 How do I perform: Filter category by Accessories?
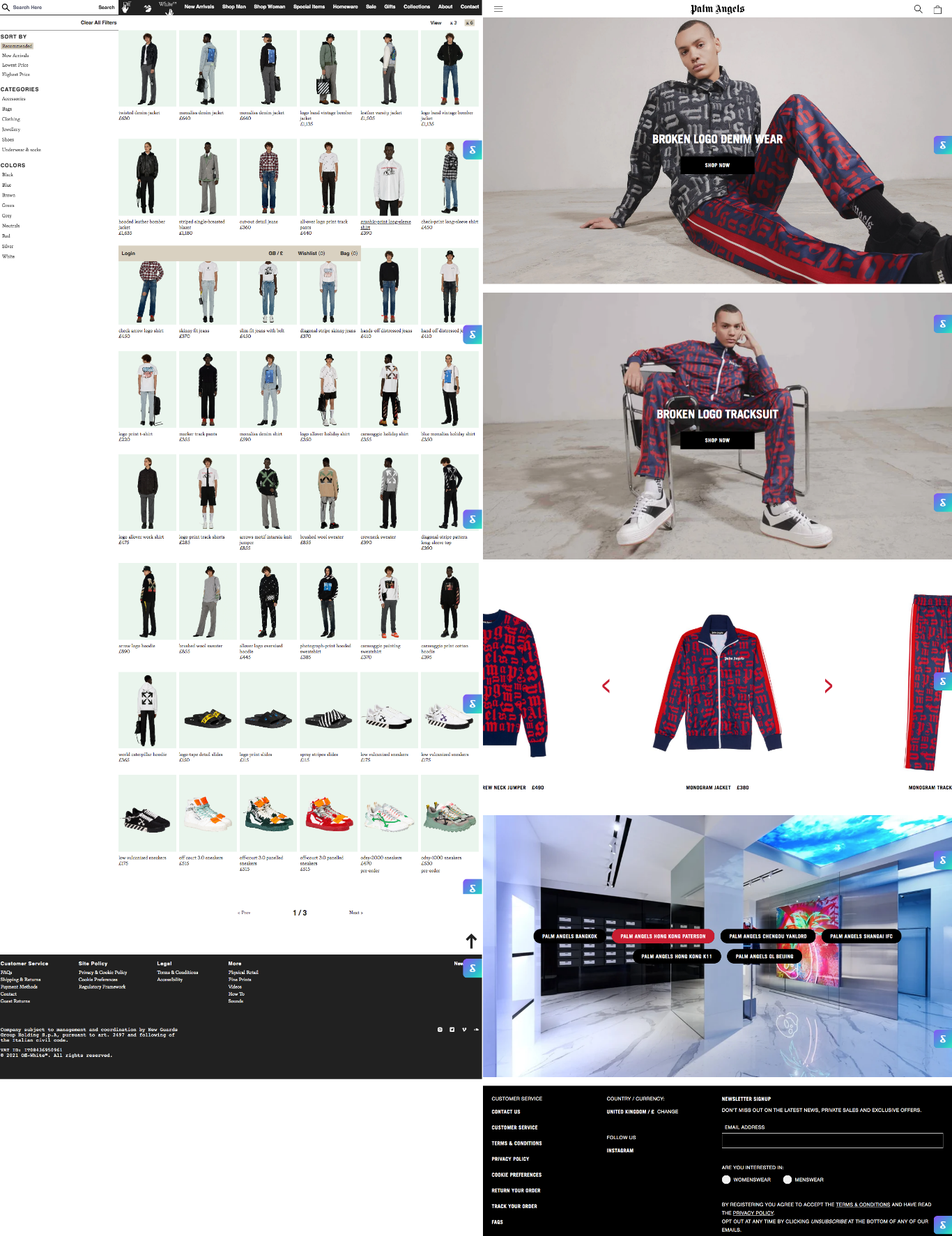[14, 99]
